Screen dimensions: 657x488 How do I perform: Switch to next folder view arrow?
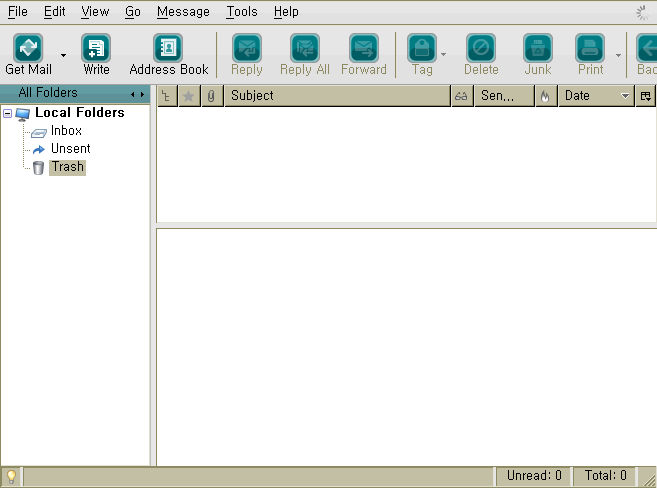pos(142,95)
